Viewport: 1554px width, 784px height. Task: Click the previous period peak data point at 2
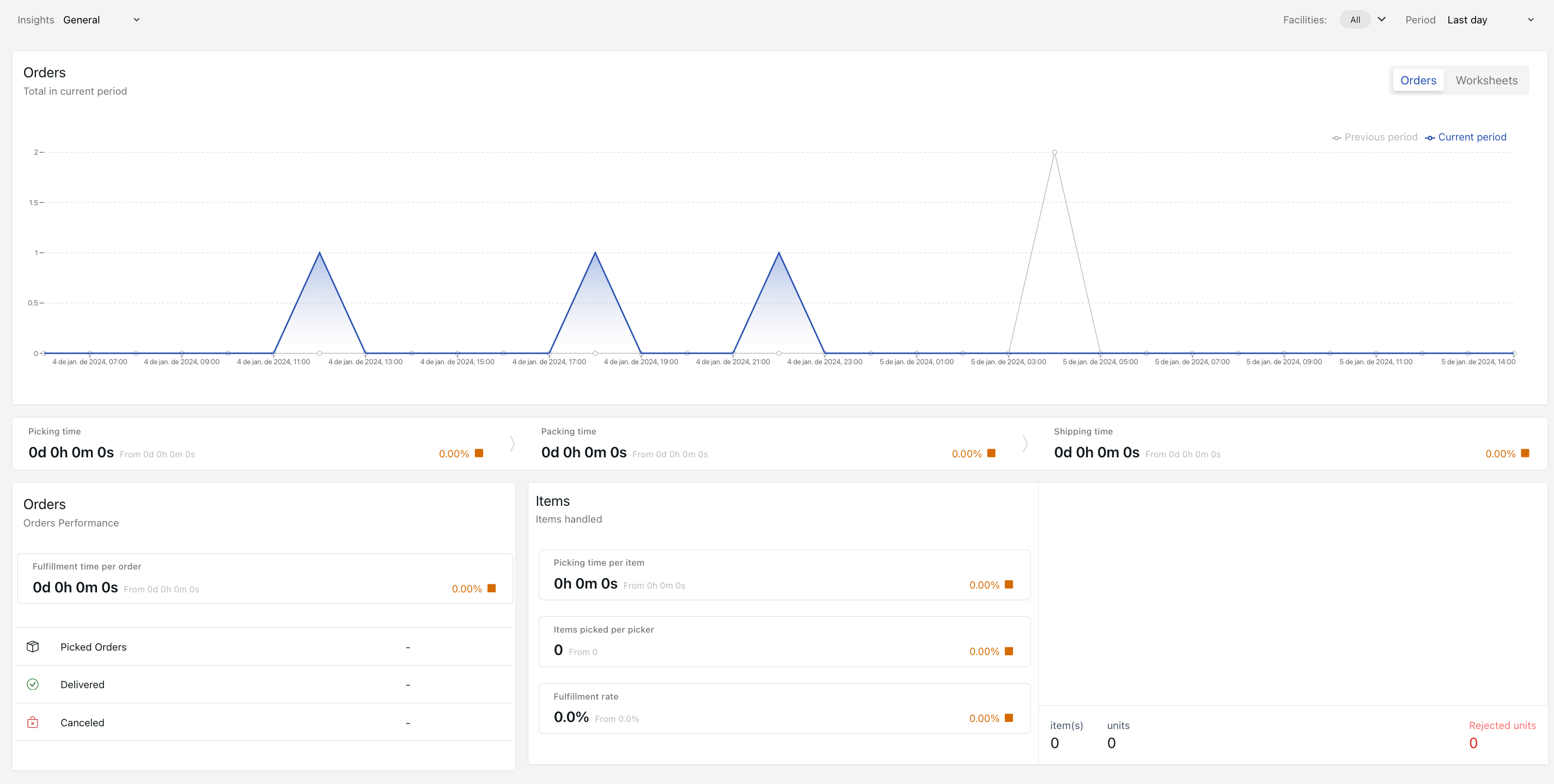tap(1054, 152)
